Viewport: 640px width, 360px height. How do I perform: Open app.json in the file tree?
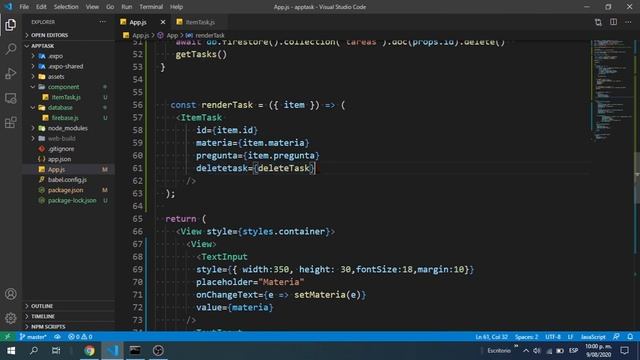pos(59,159)
